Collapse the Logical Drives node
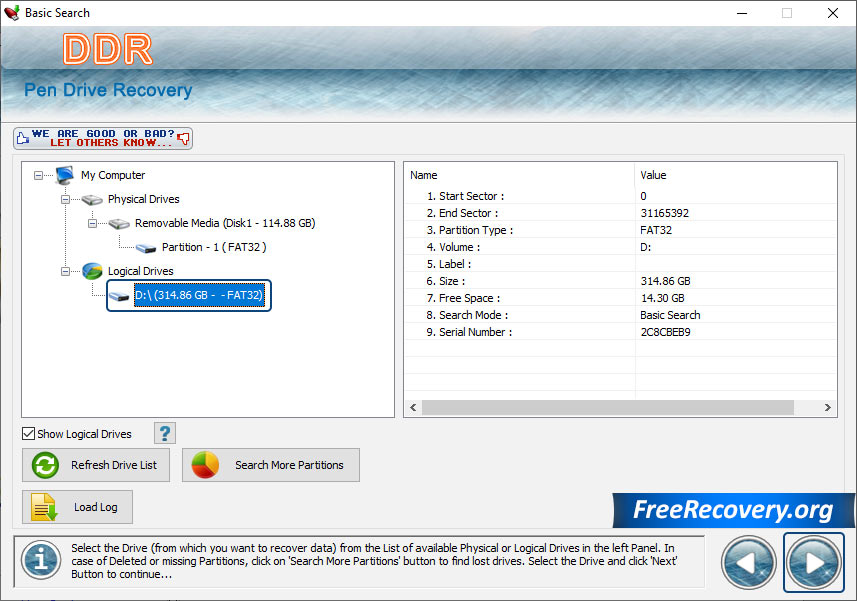The height and width of the screenshot is (601, 857). [65, 272]
